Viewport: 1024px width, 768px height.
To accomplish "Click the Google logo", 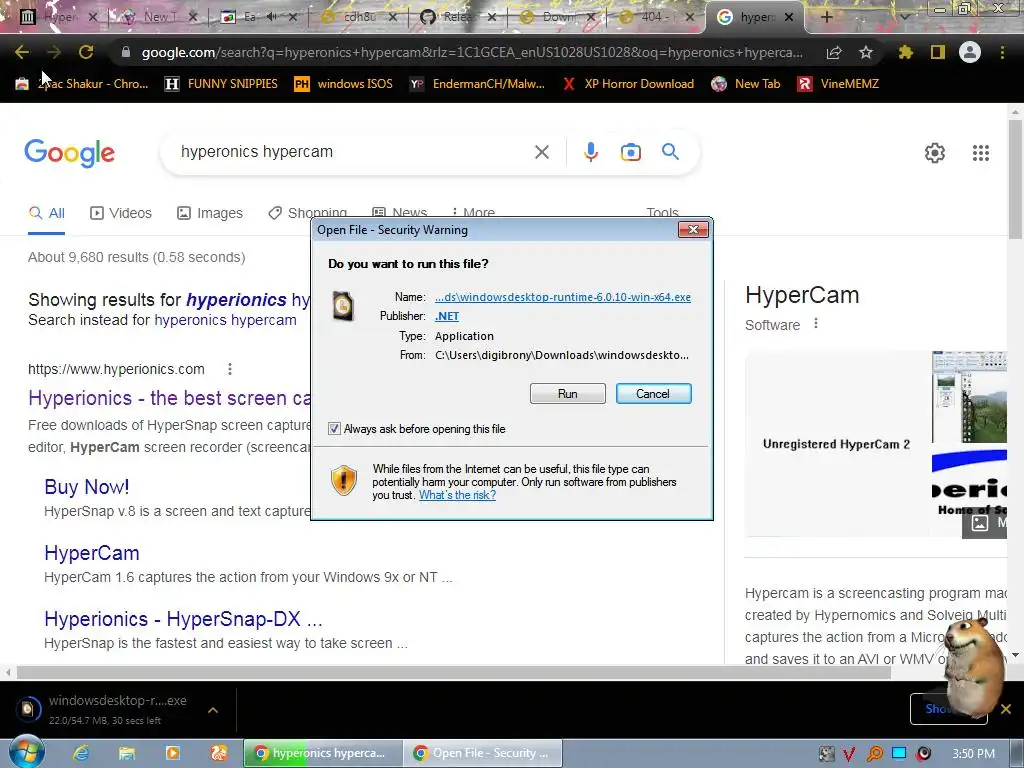I will (69, 153).
